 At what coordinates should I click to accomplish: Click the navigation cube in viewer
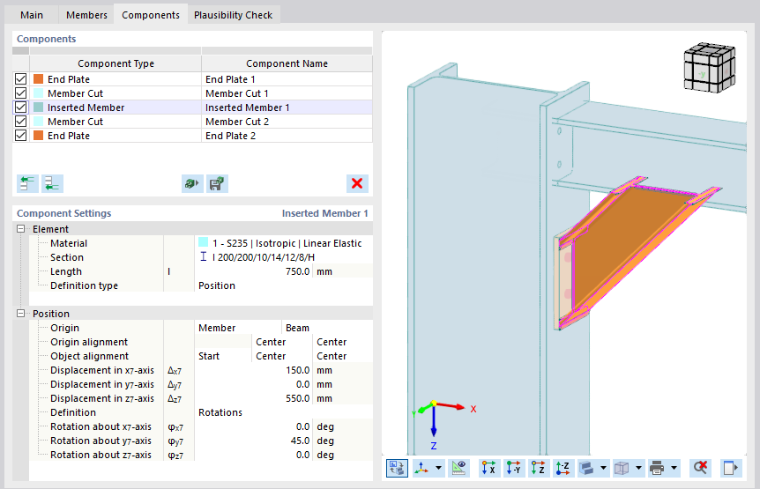[x=709, y=67]
